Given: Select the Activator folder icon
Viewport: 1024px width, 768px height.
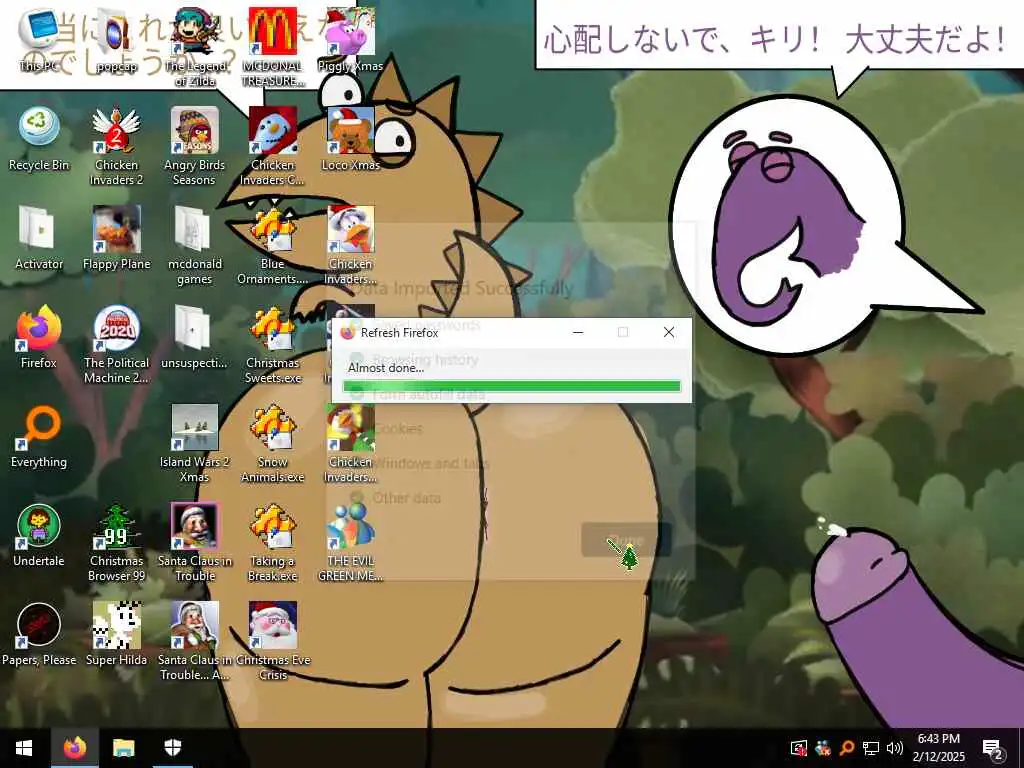Looking at the screenshot, I should 39,238.
